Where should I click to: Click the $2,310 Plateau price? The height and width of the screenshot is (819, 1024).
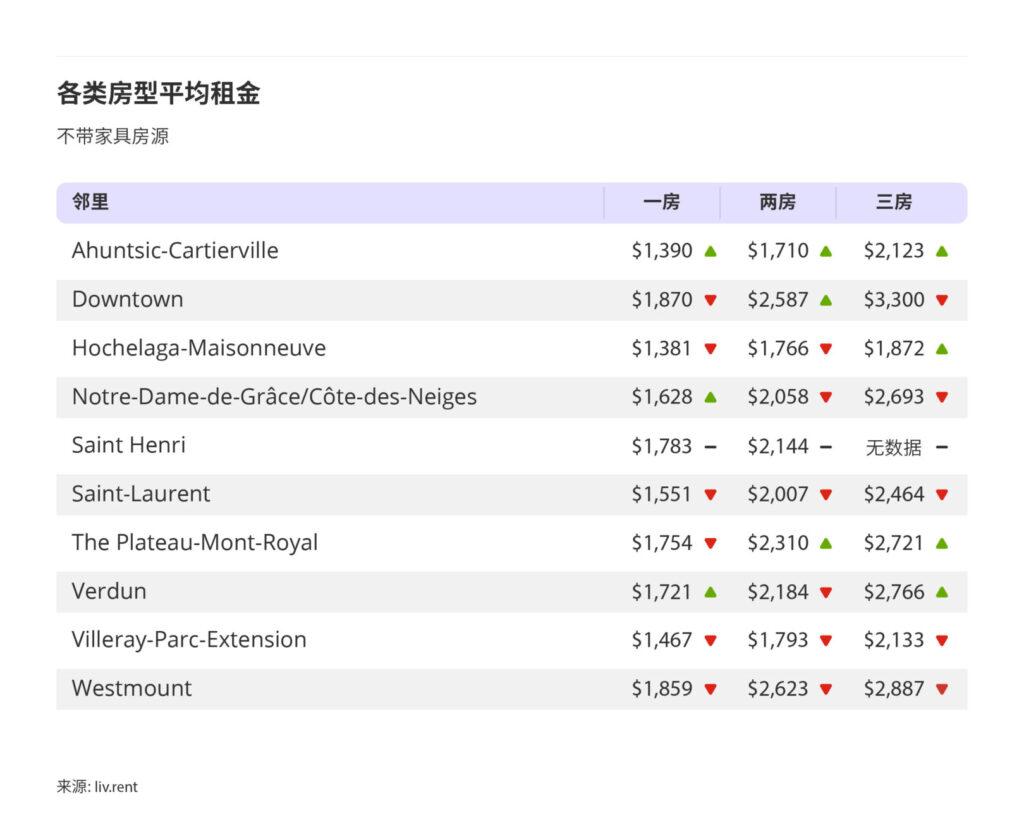coord(778,543)
